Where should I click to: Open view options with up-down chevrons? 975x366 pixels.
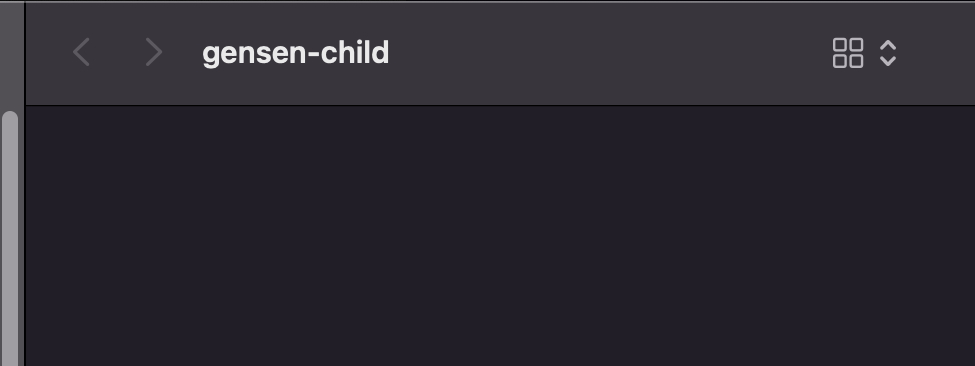coord(888,53)
